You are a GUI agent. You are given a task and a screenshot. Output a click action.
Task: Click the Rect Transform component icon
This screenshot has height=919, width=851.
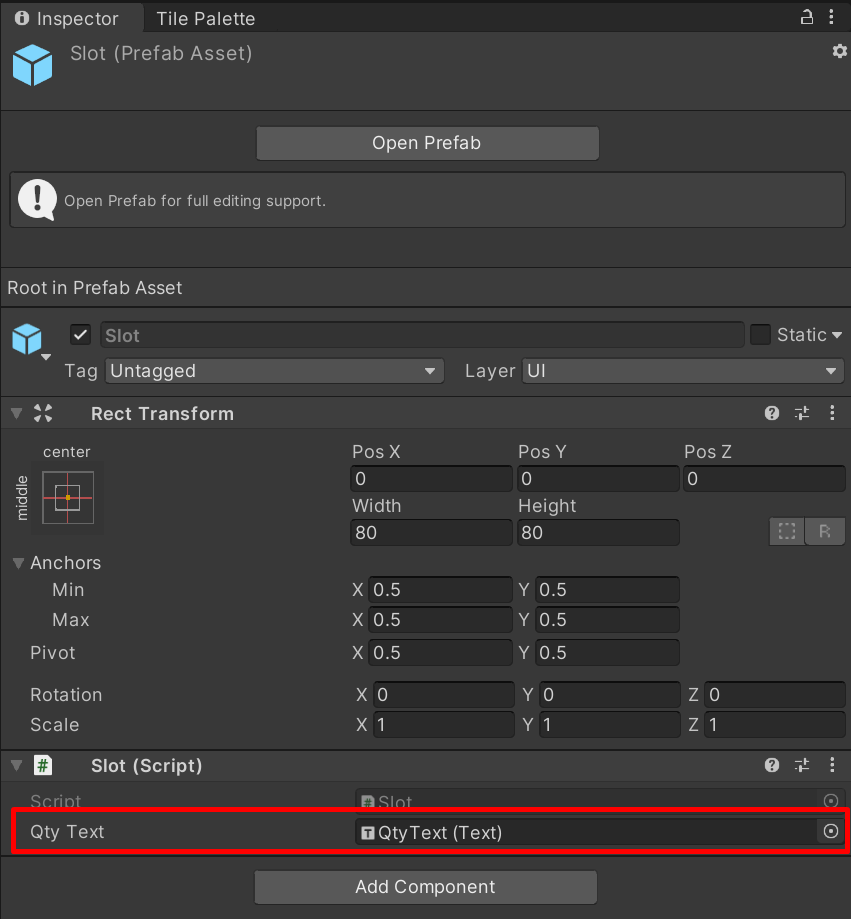(x=43, y=413)
